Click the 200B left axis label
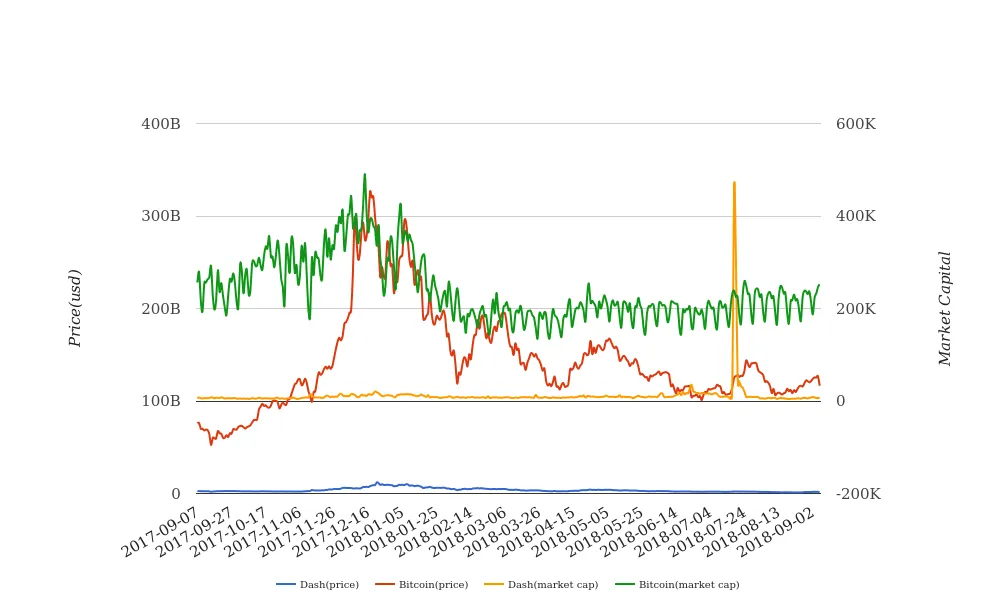The width and height of the screenshot is (1008, 616). coord(161,309)
